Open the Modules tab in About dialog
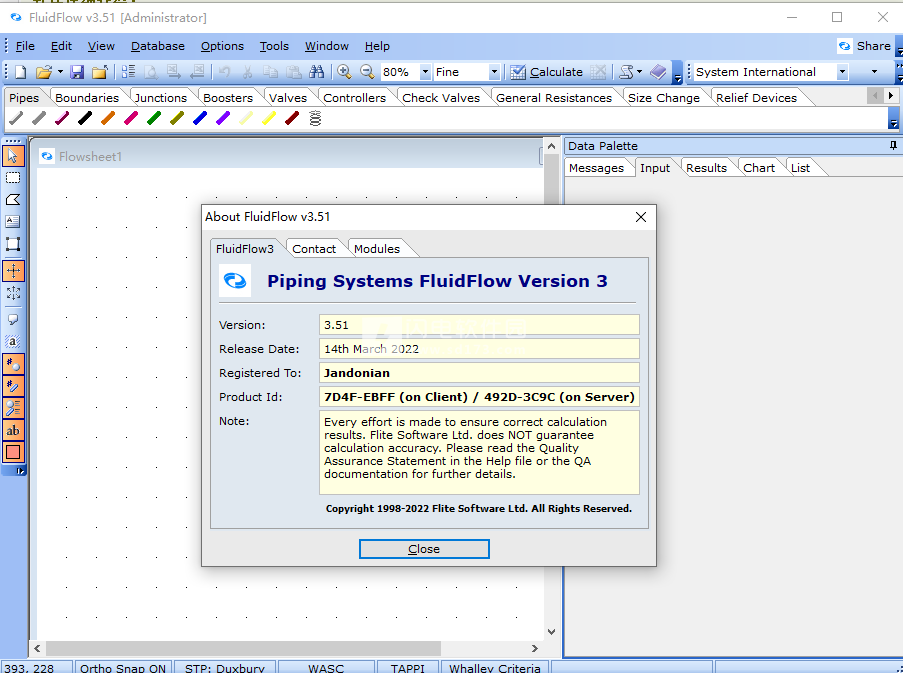This screenshot has height=673, width=903. tap(377, 249)
